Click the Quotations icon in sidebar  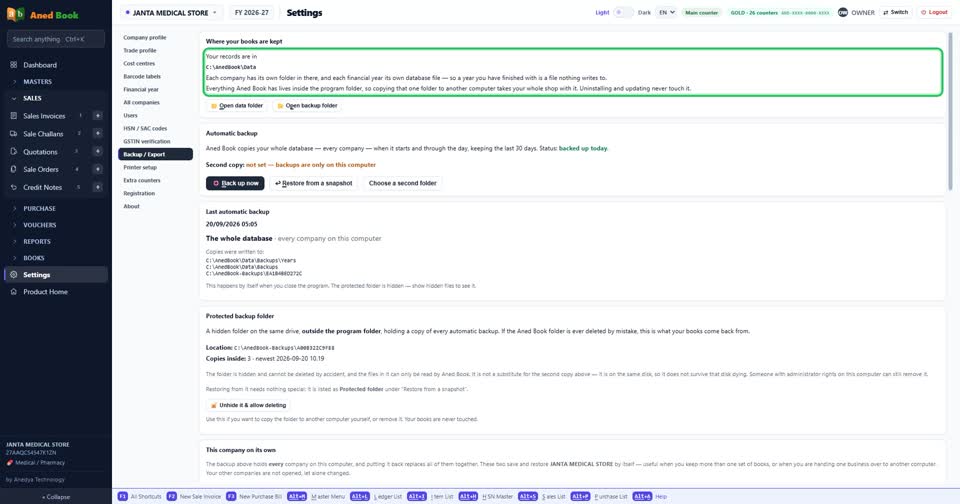coord(13,151)
